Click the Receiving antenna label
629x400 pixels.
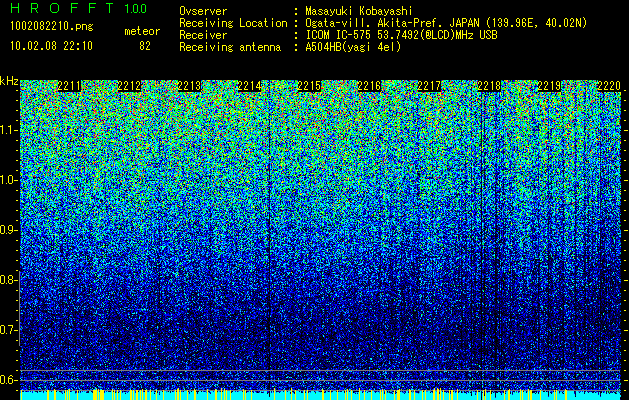point(230,47)
